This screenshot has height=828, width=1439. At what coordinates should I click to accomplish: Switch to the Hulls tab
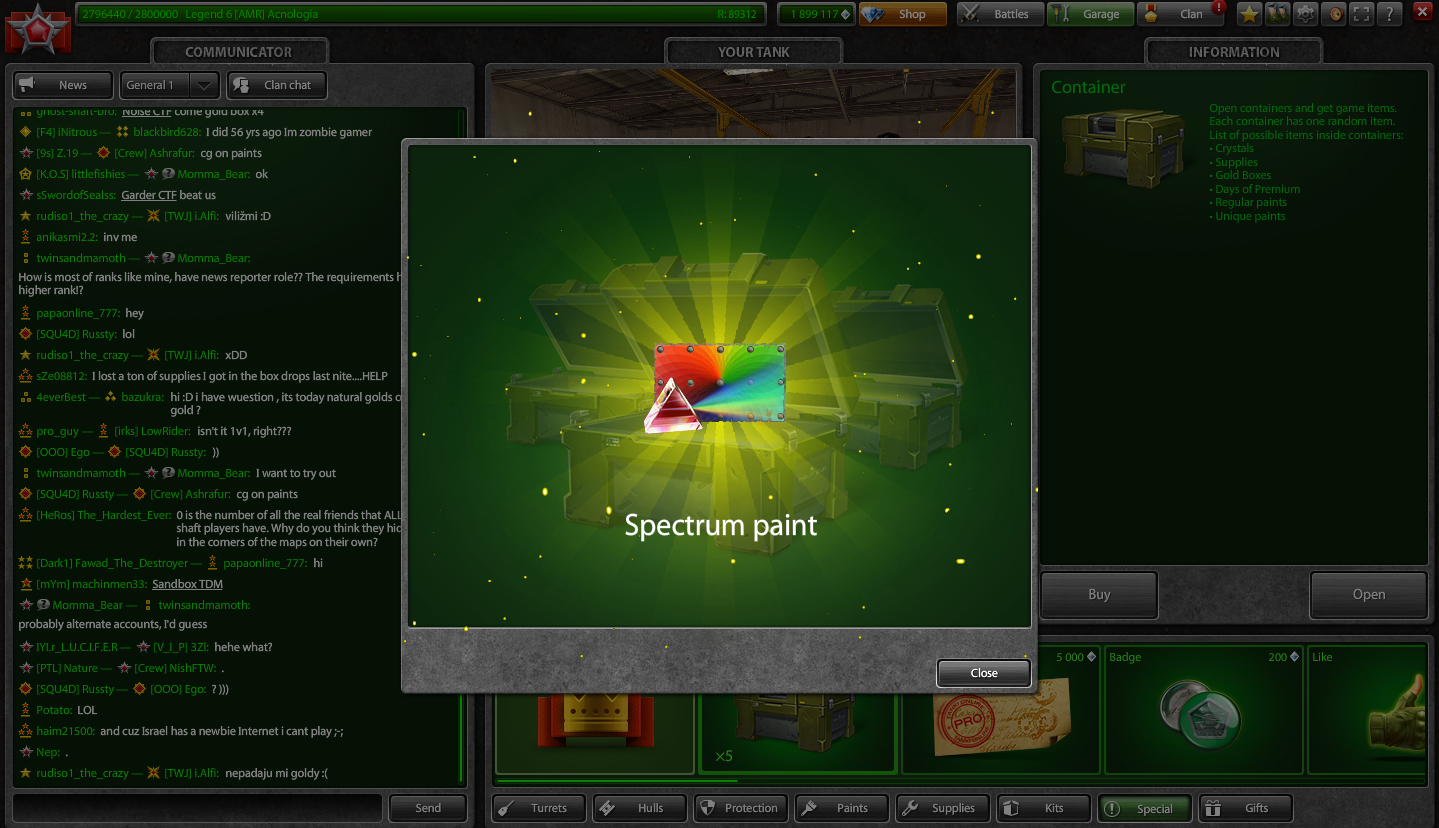click(640, 808)
